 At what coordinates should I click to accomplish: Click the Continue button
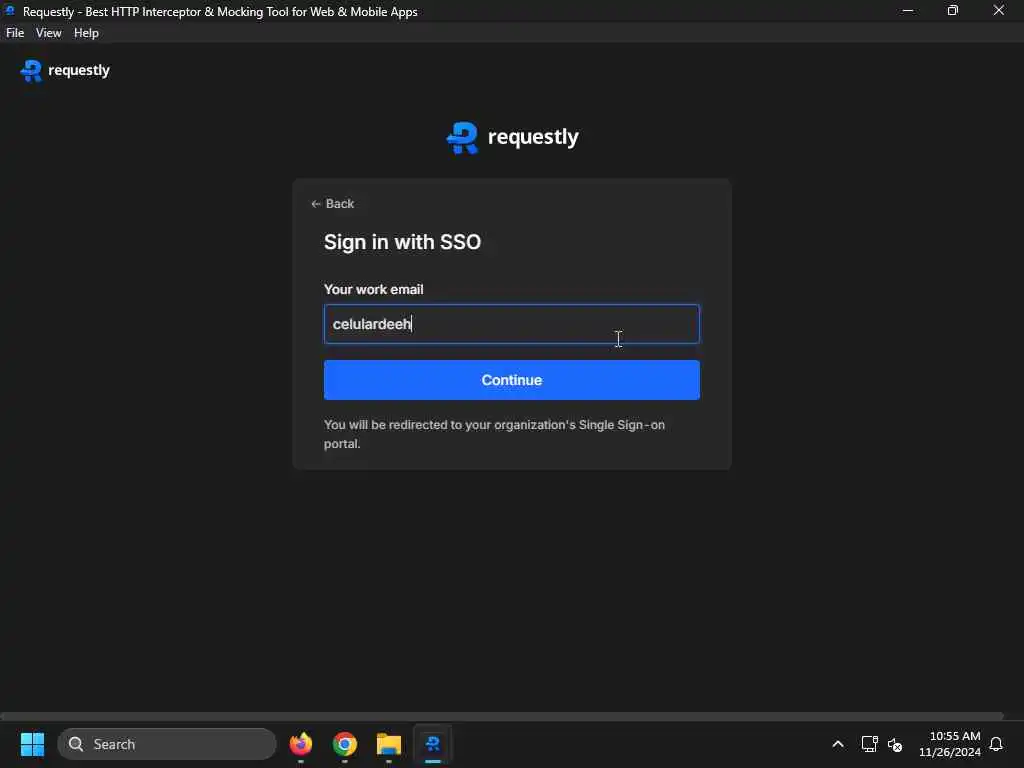(x=511, y=380)
